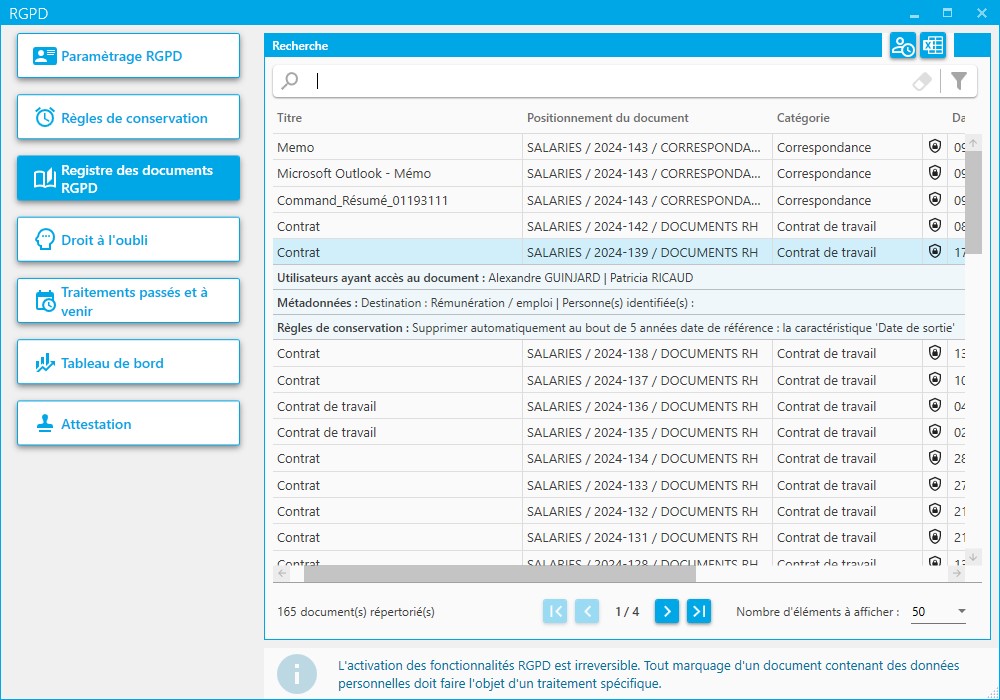The height and width of the screenshot is (700, 1000).
Task: Clear the search with the eraser icon
Action: pyautogui.click(x=922, y=82)
